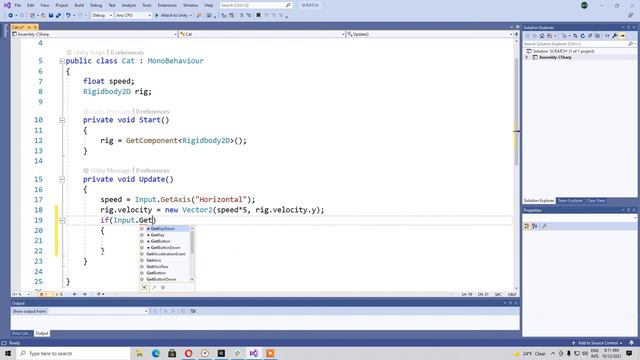Select GetKeyDown in the IntelliSense list
Screen dimensions: 640x360
164,229
